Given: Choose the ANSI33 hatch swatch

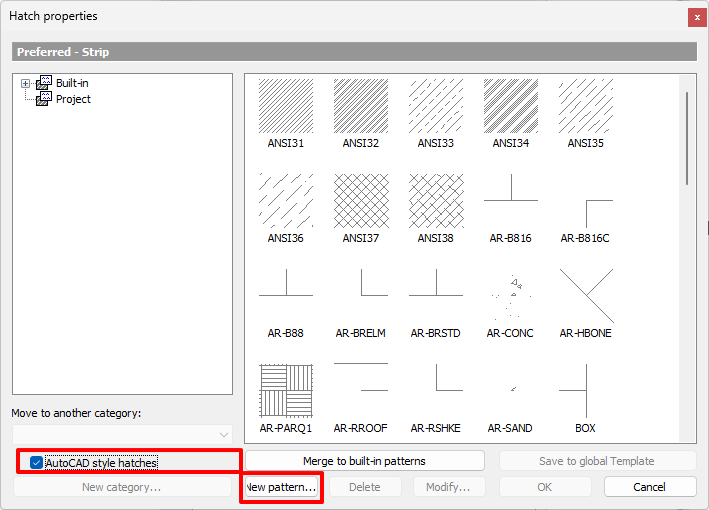Looking at the screenshot, I should click(x=436, y=106).
